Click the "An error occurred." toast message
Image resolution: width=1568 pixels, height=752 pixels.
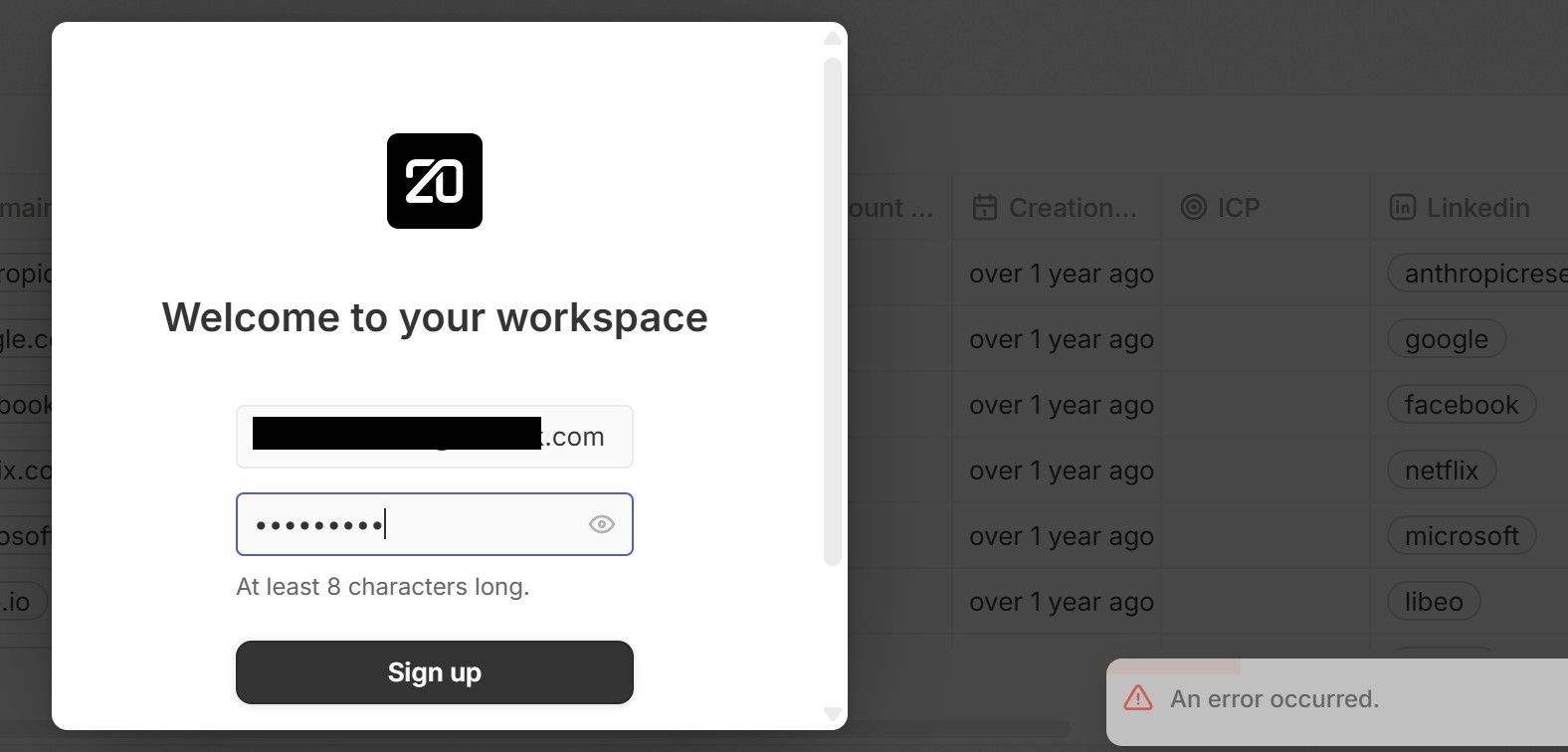pos(1274,699)
